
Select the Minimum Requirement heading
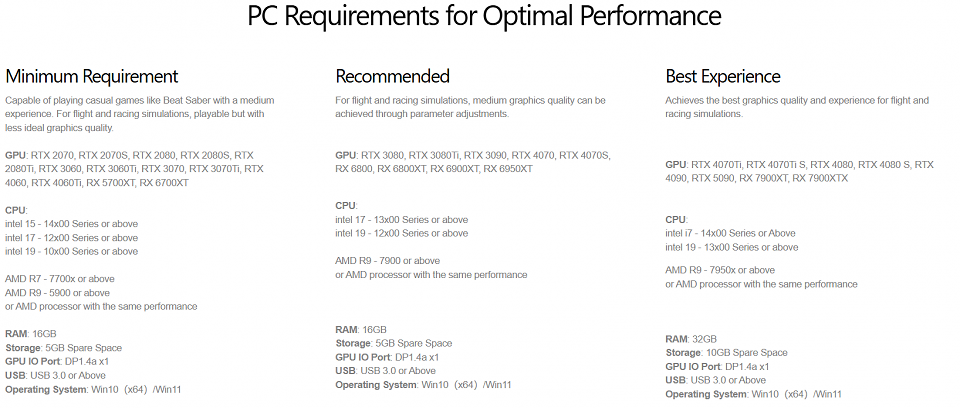click(x=92, y=77)
